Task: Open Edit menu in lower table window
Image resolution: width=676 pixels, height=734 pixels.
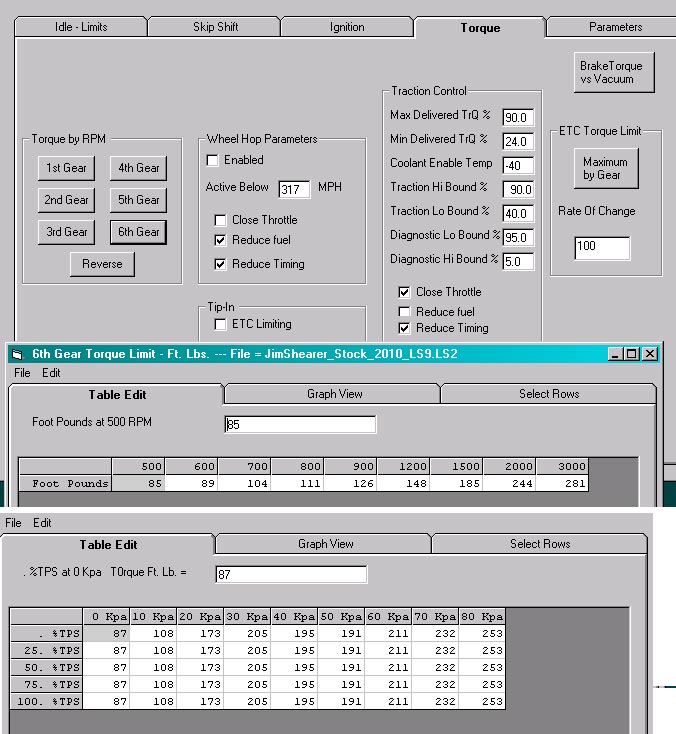Action: click(x=42, y=523)
